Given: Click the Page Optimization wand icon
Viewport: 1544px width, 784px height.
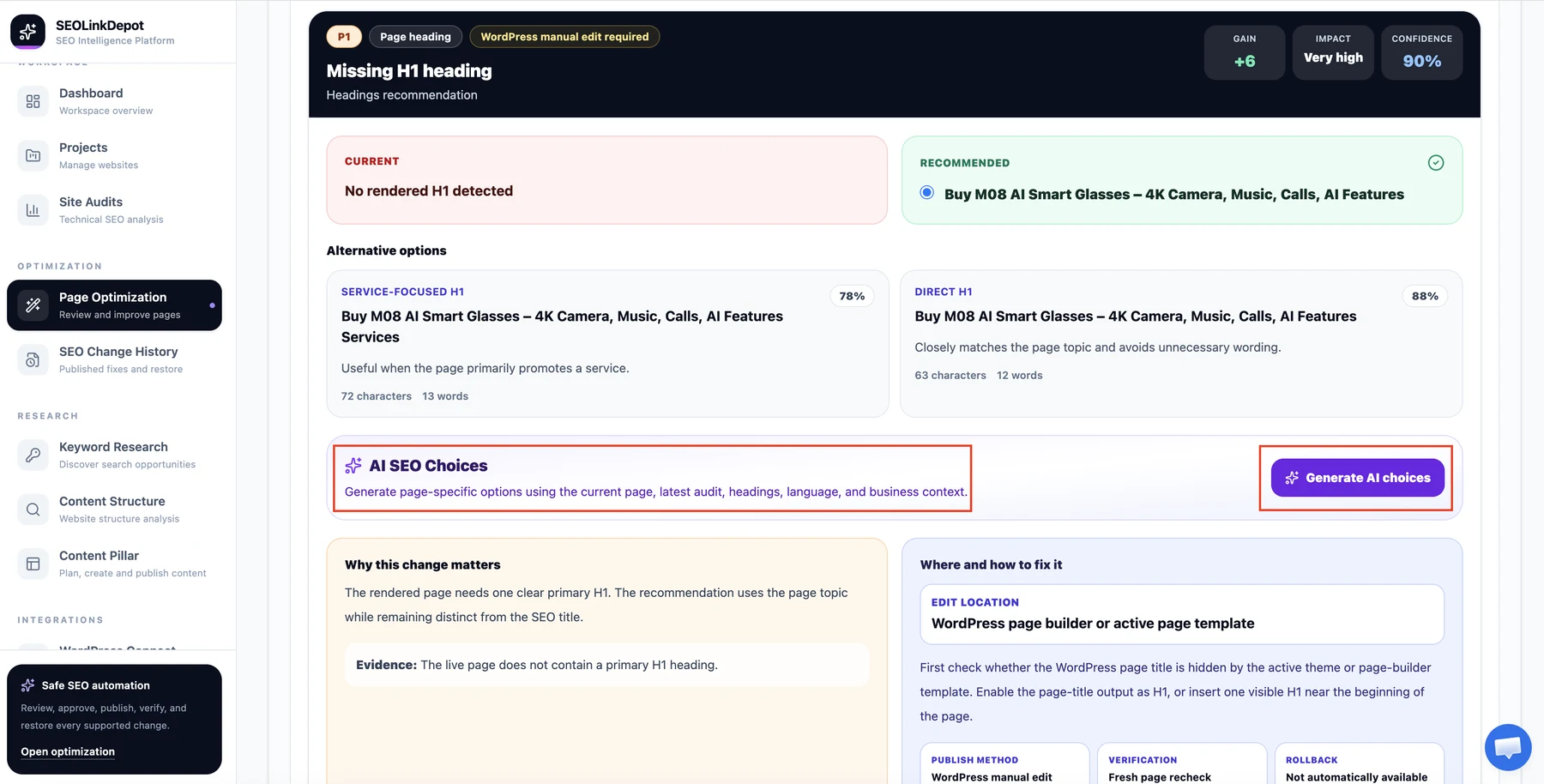Looking at the screenshot, I should pyautogui.click(x=33, y=305).
